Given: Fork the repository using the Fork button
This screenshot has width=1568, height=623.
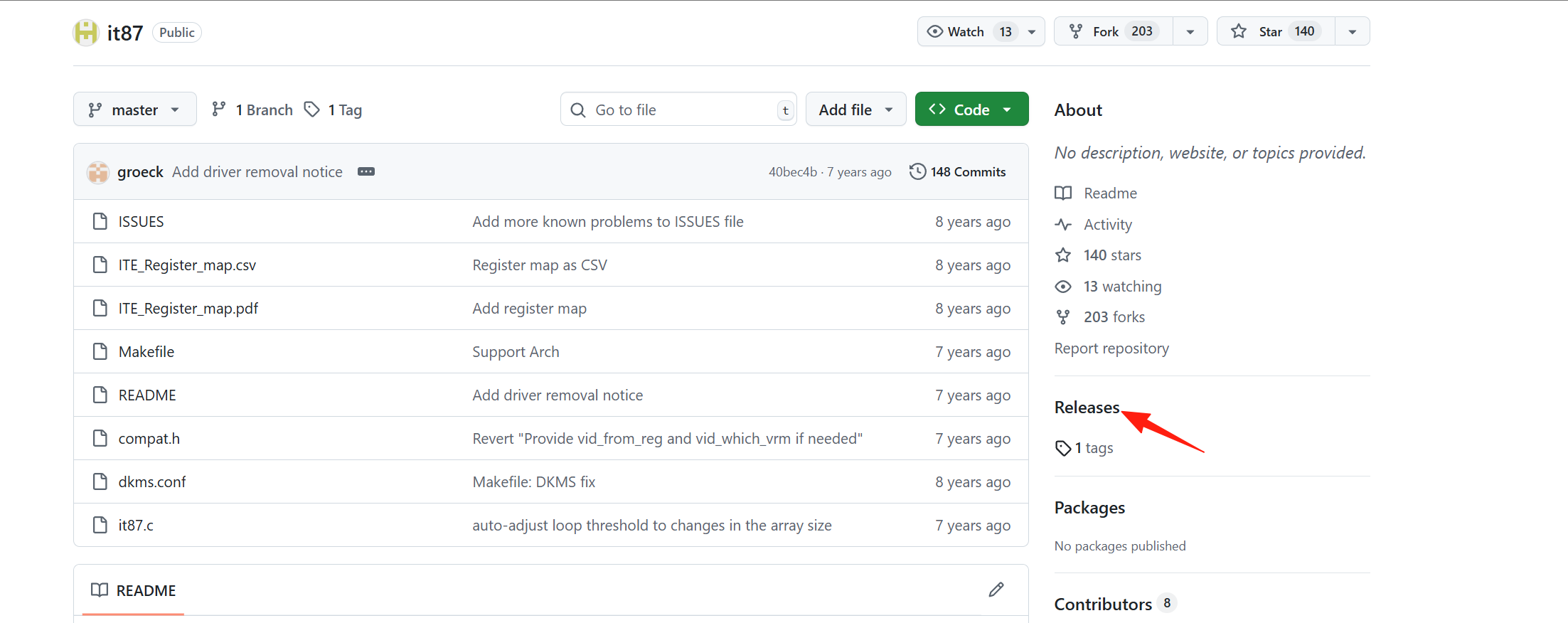Looking at the screenshot, I should click(1114, 31).
